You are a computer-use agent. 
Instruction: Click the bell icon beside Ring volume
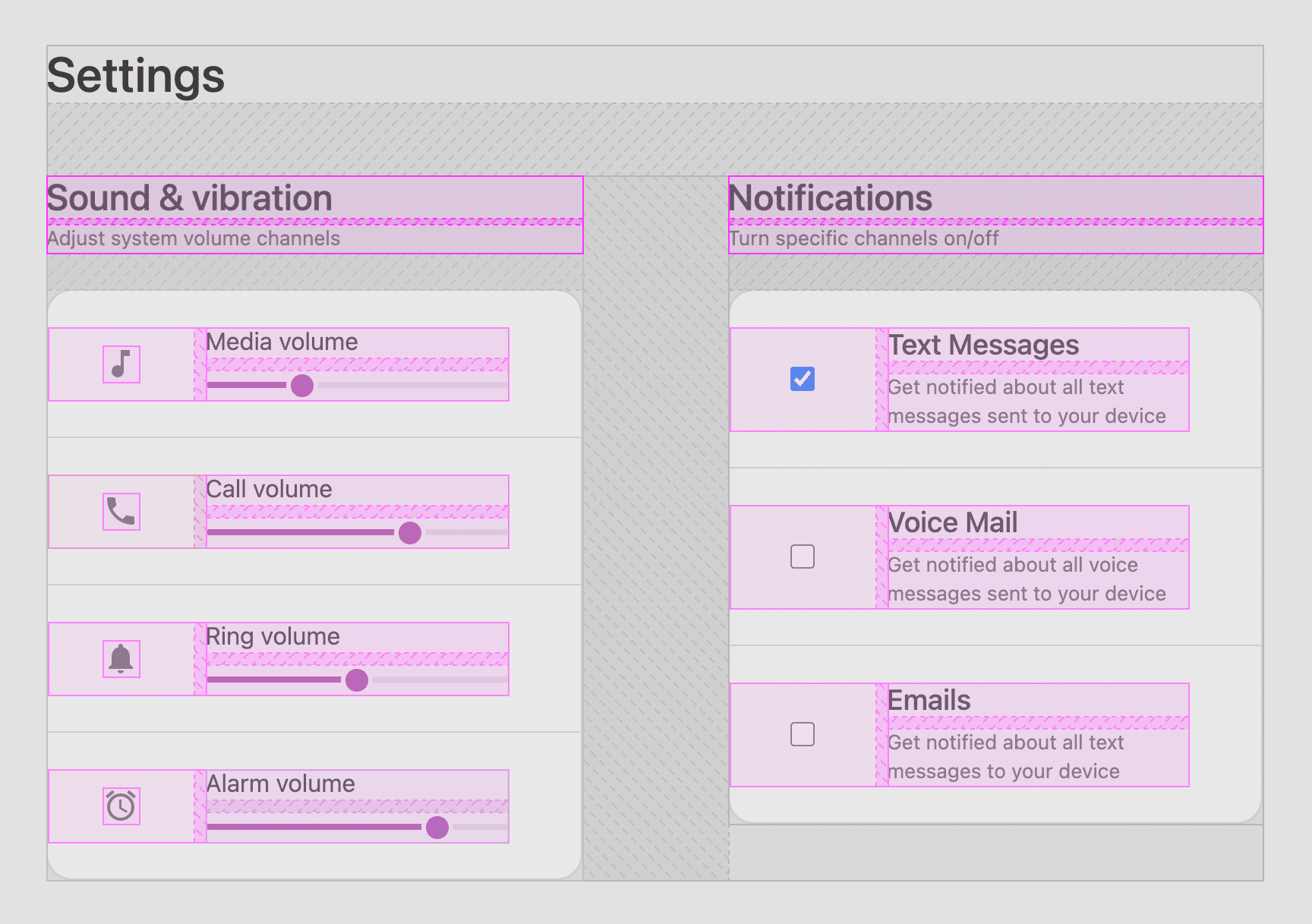pyautogui.click(x=121, y=659)
